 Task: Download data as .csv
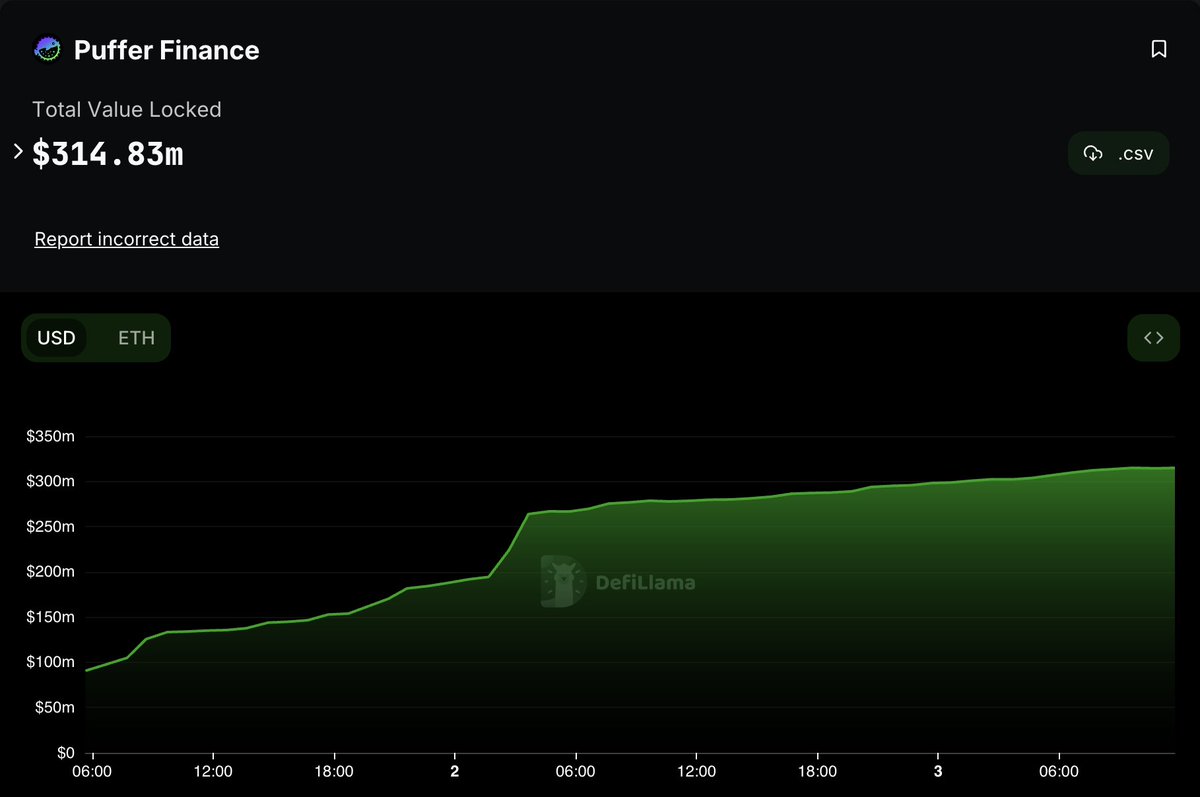point(1118,153)
